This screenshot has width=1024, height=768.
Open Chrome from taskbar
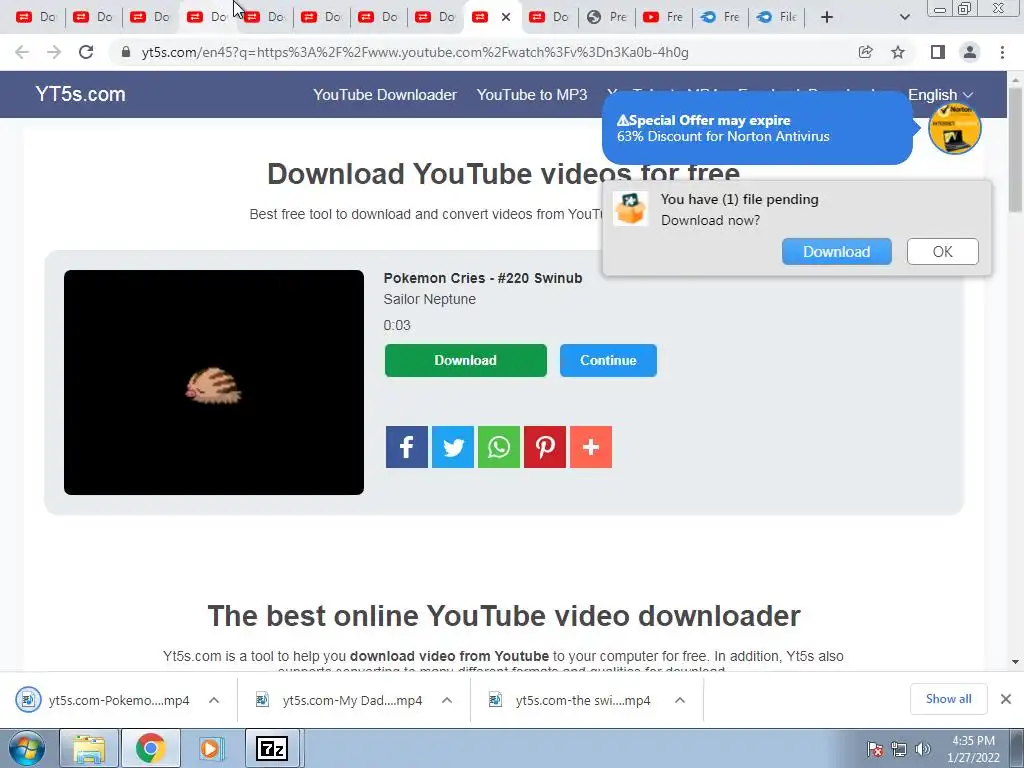(x=150, y=748)
